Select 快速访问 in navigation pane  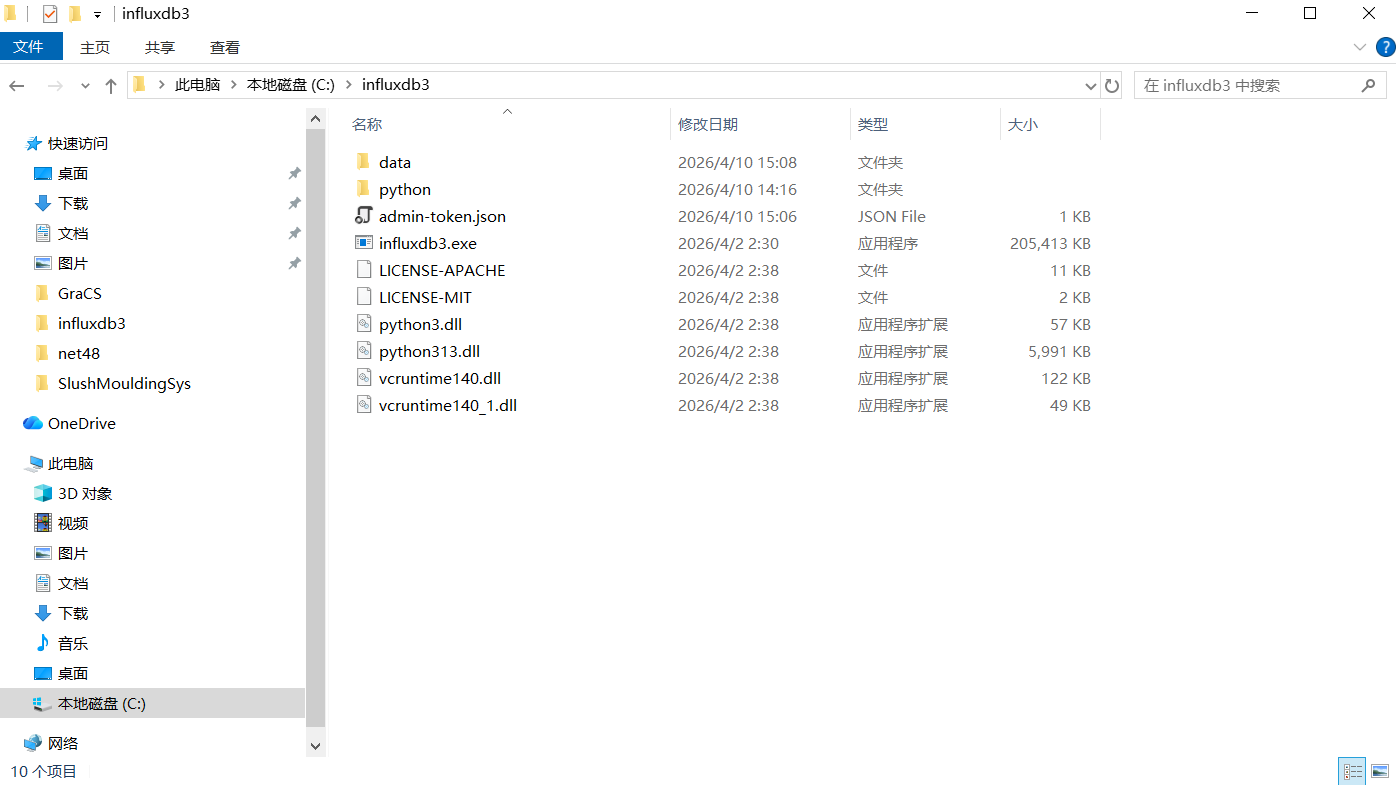[78, 143]
